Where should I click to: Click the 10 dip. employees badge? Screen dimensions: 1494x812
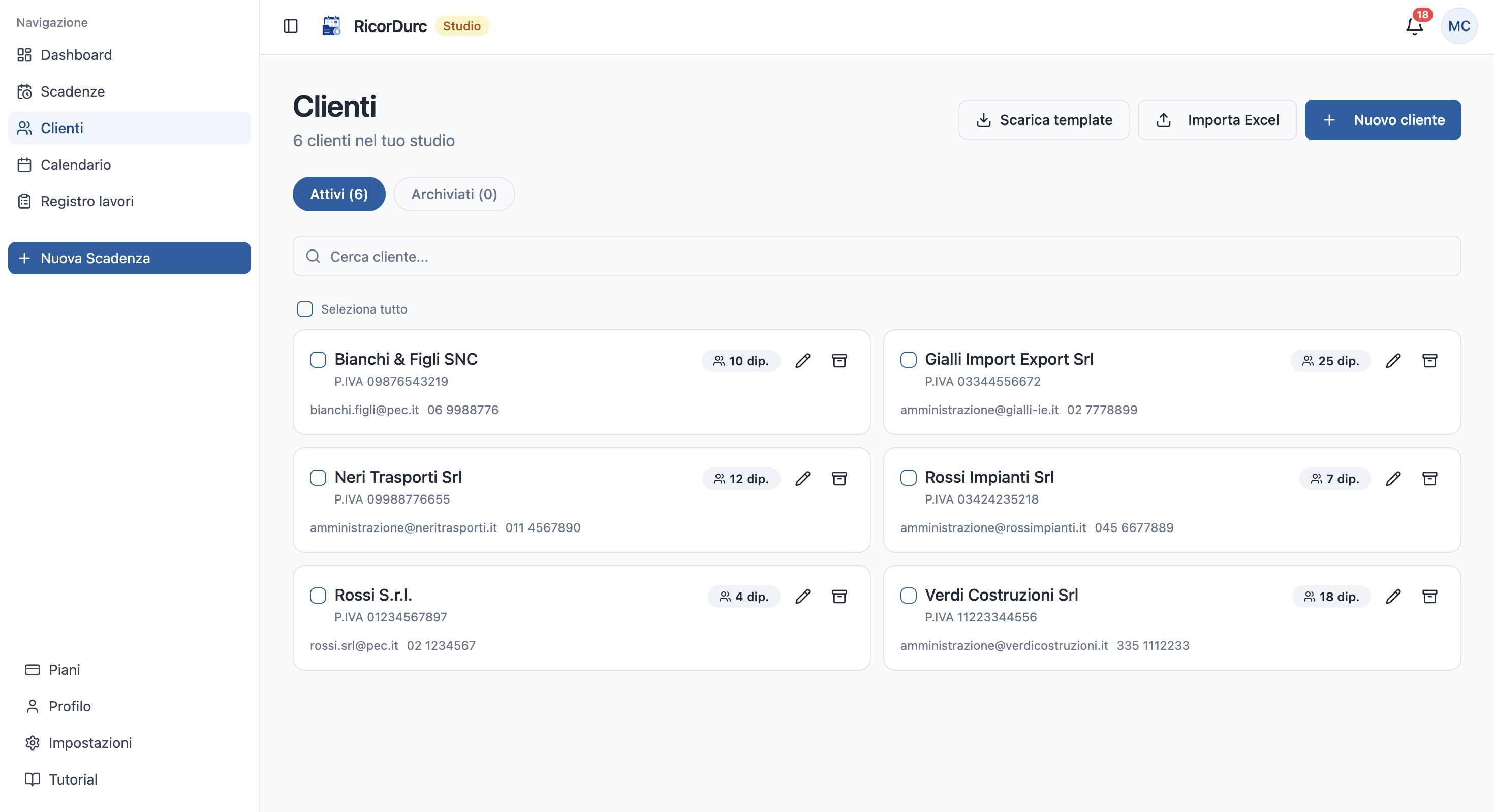(x=740, y=361)
